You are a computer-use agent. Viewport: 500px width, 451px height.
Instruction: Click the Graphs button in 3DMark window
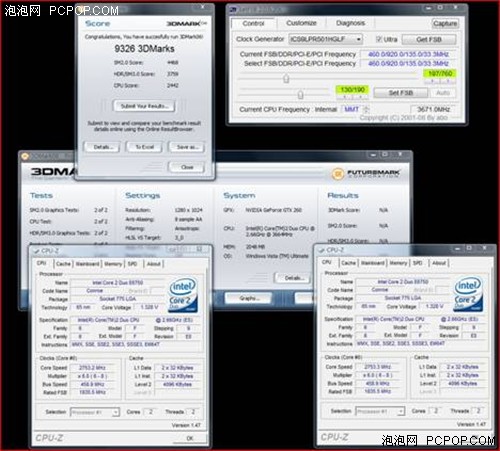249,298
